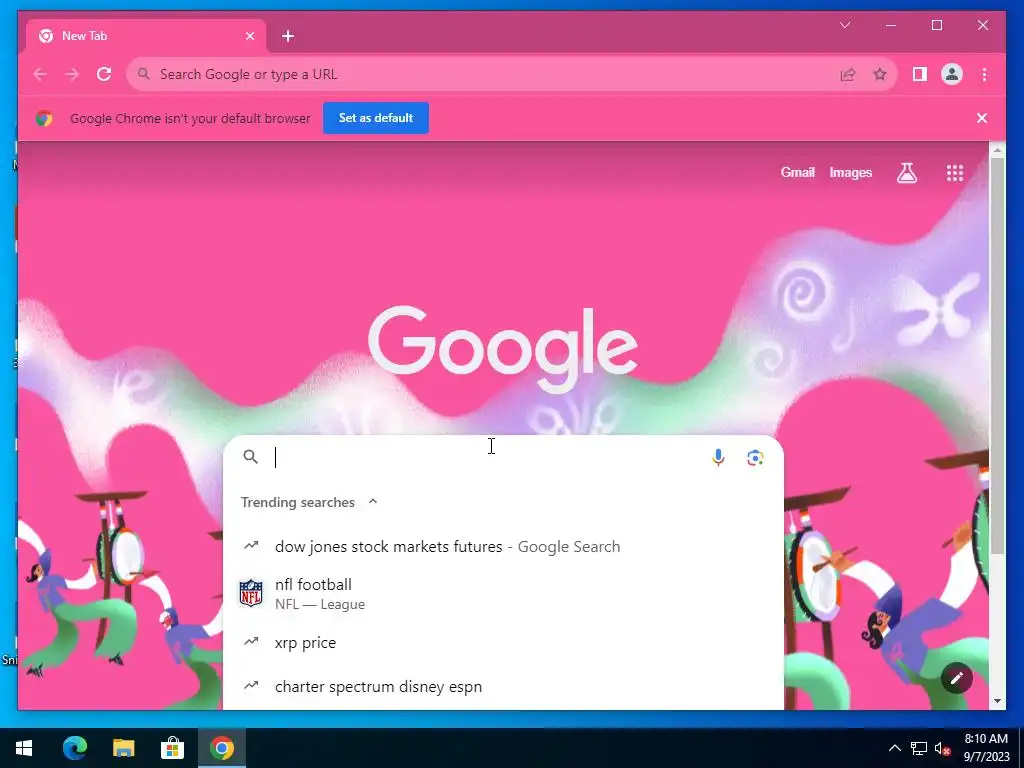Image resolution: width=1024 pixels, height=768 pixels.
Task: Bookmark this tab with the star icon
Action: pyautogui.click(x=880, y=74)
